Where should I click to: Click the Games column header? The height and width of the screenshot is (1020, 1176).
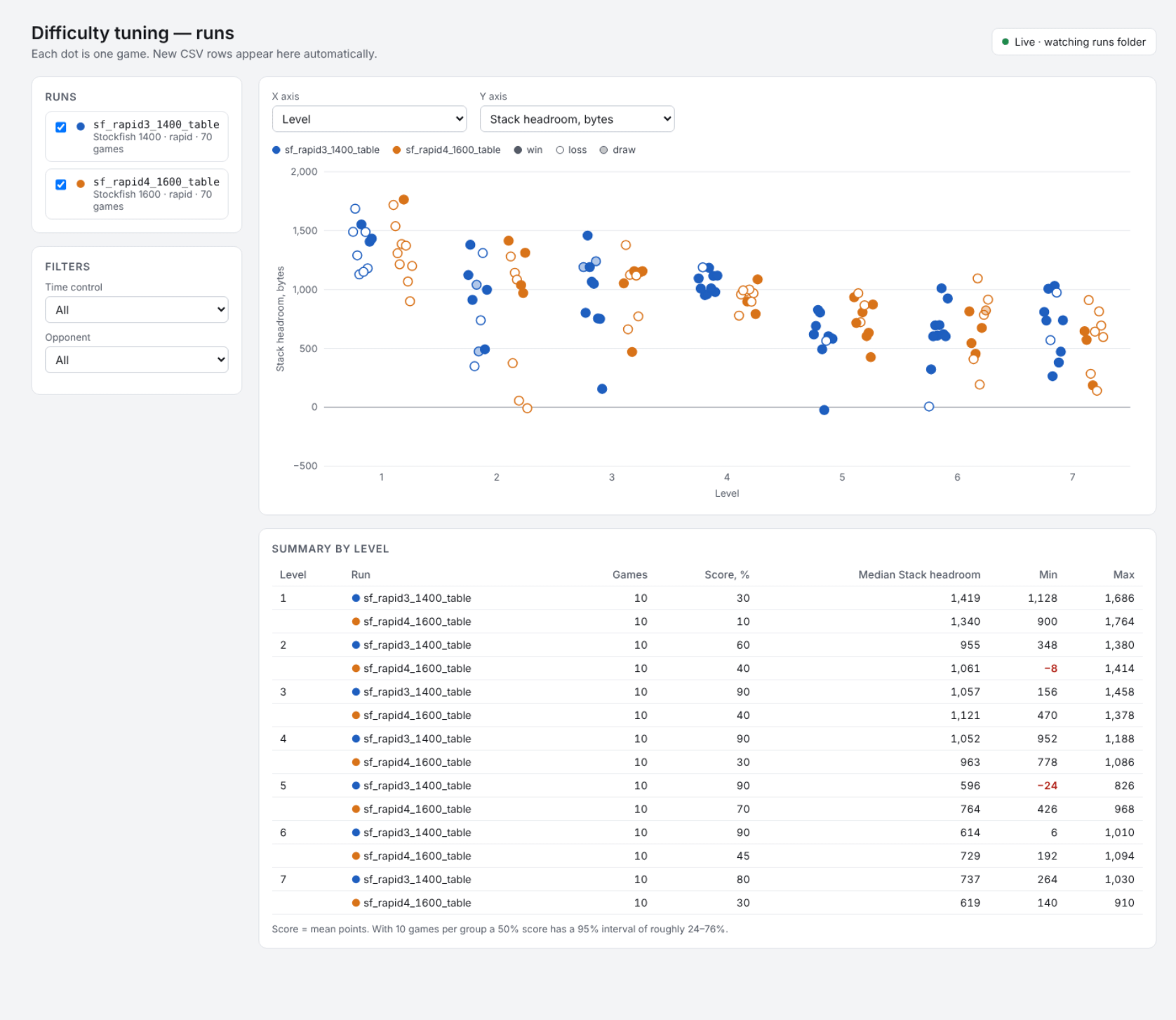(629, 575)
